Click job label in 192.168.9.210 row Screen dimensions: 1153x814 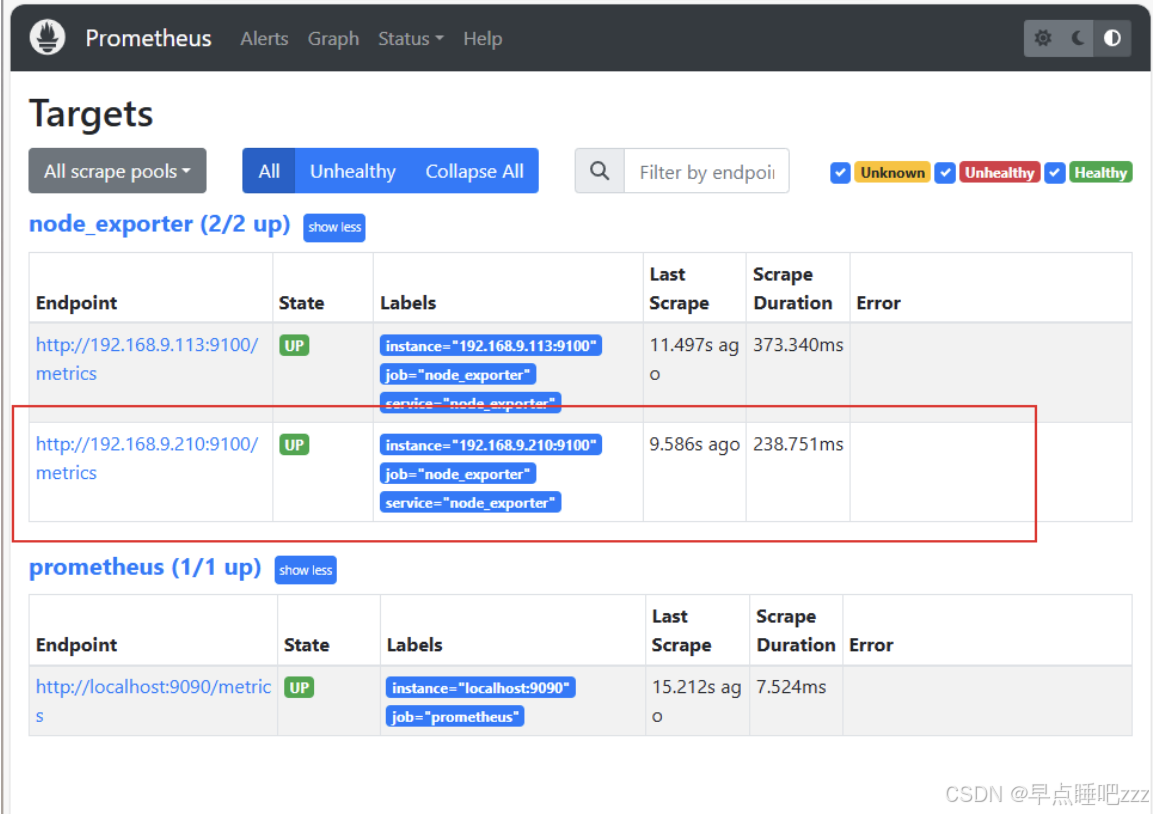click(457, 474)
